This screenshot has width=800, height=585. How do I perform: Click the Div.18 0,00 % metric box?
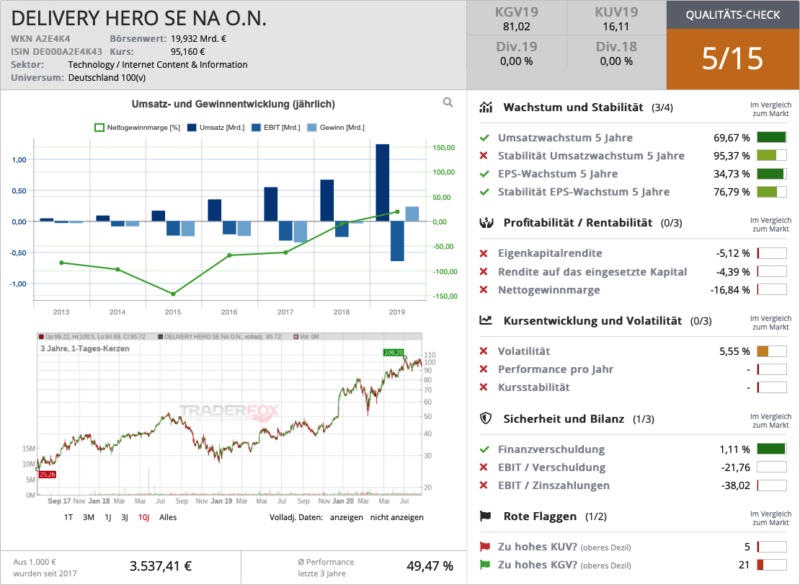[x=616, y=54]
